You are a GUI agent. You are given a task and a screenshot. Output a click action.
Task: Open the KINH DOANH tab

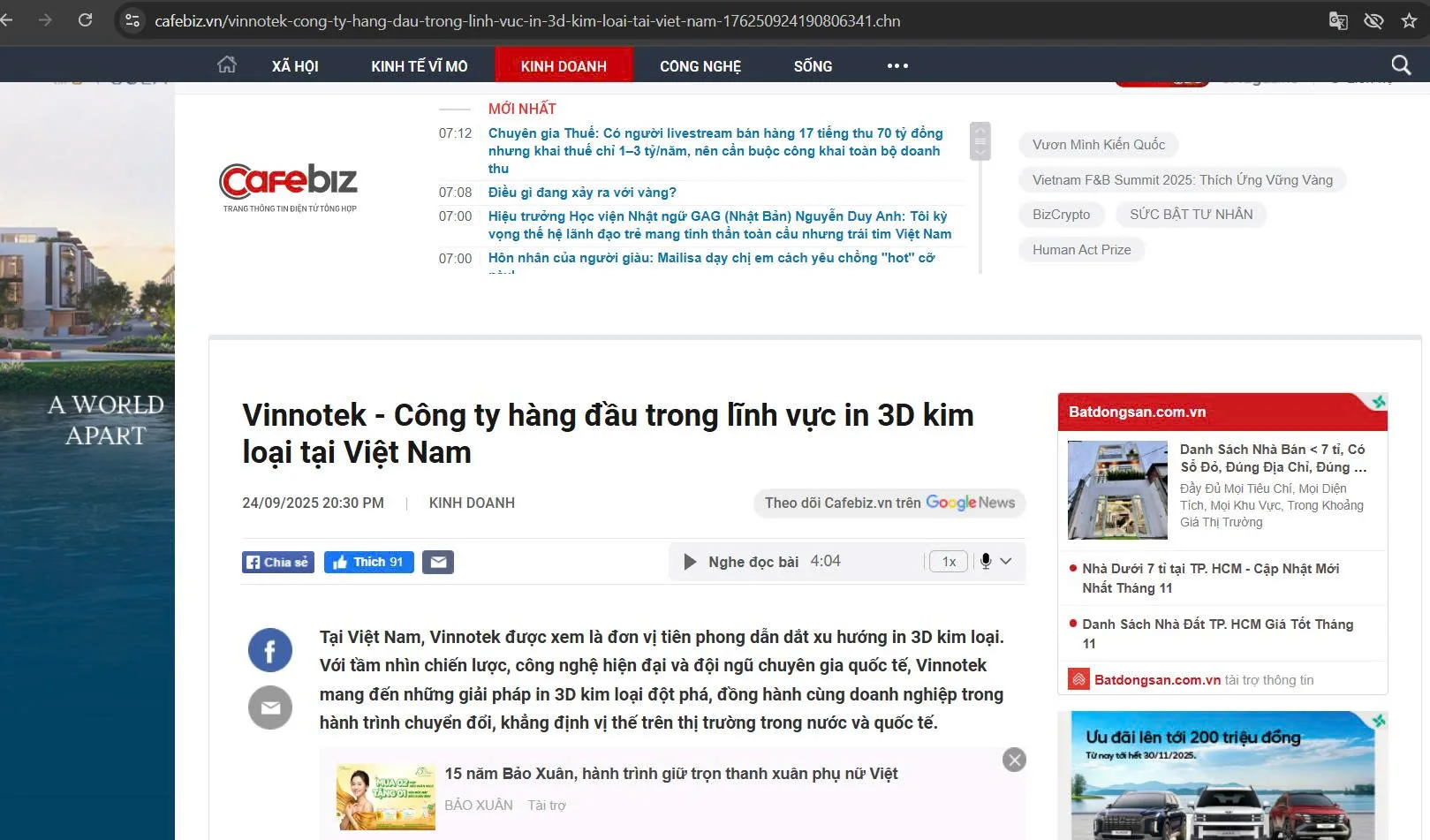click(564, 65)
